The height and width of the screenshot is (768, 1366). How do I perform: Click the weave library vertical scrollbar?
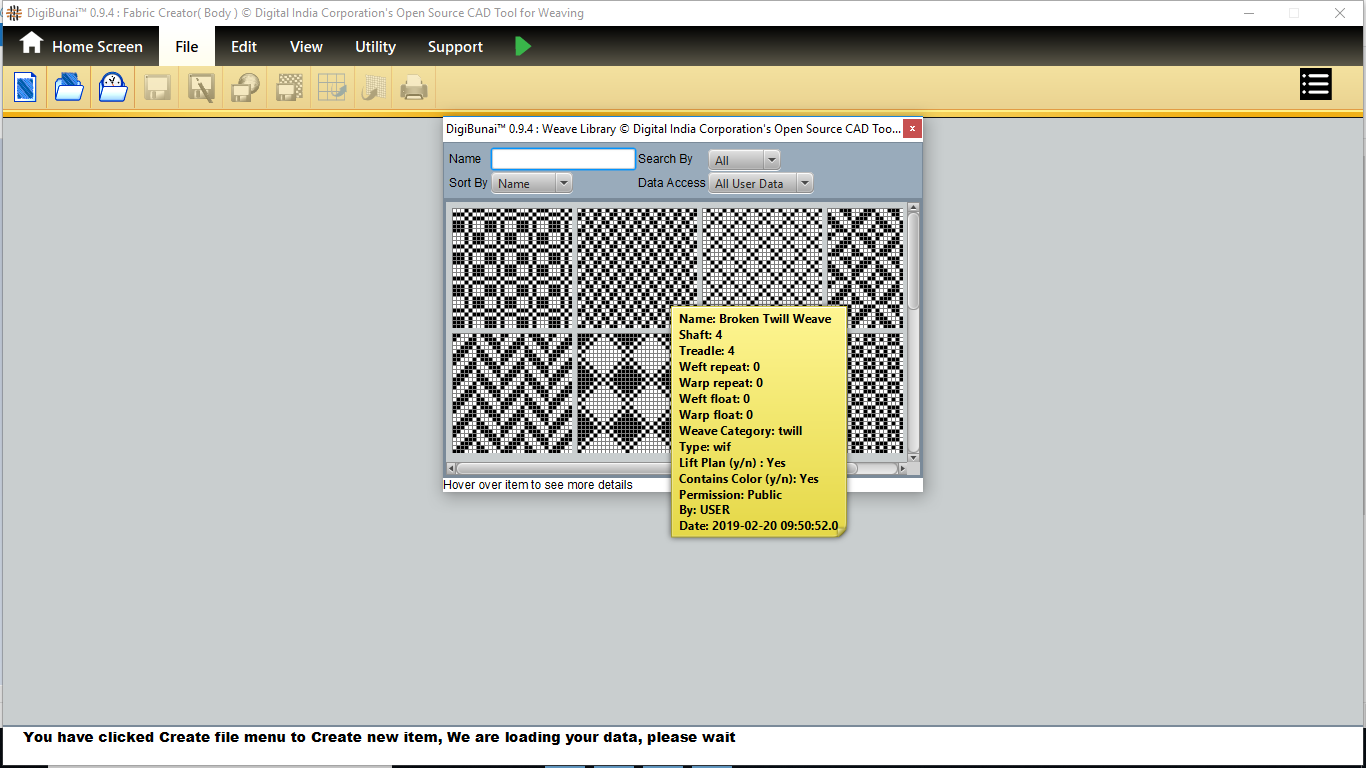pos(913,260)
